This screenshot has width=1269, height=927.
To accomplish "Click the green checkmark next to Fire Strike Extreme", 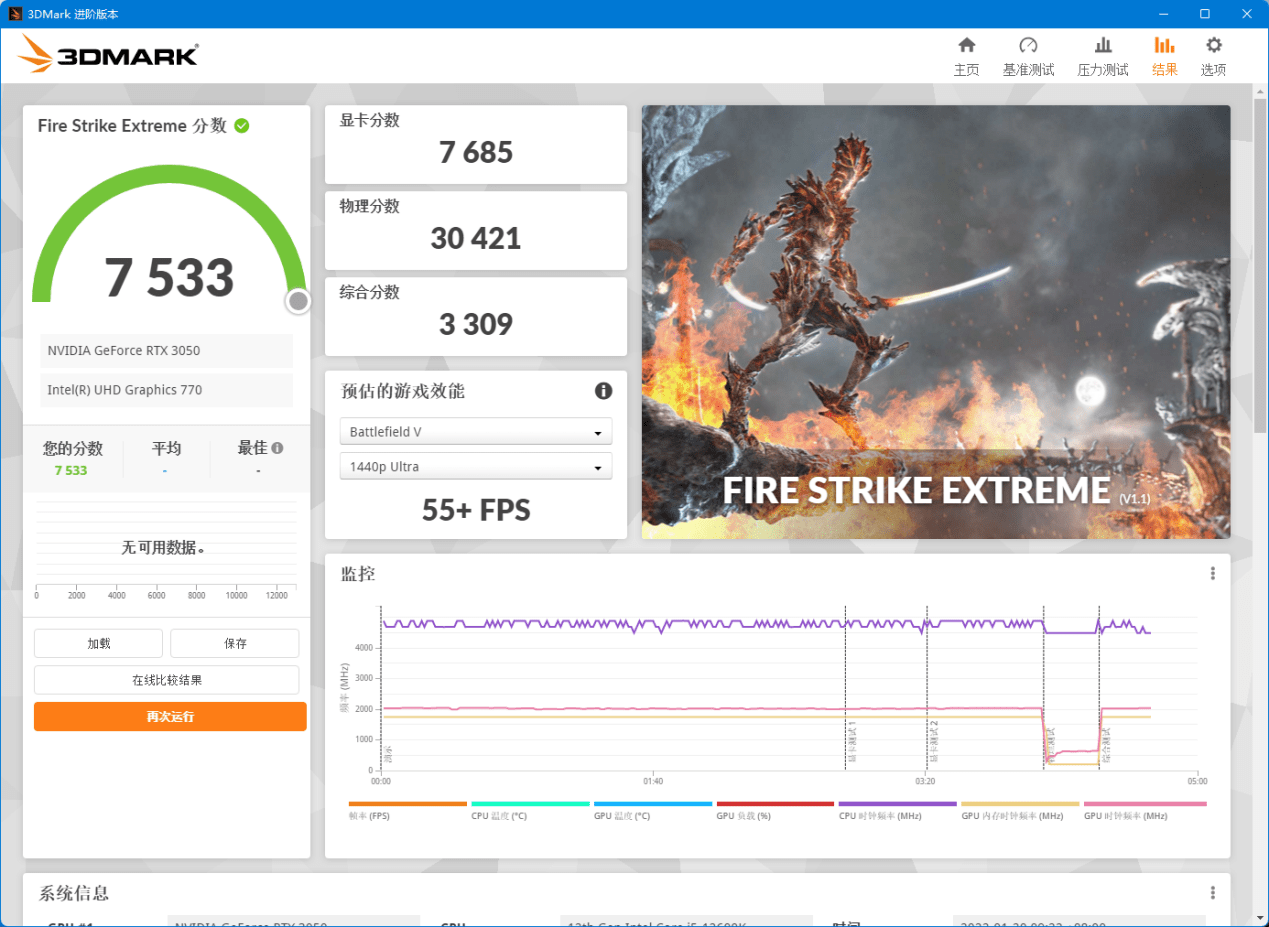I will tap(241, 125).
